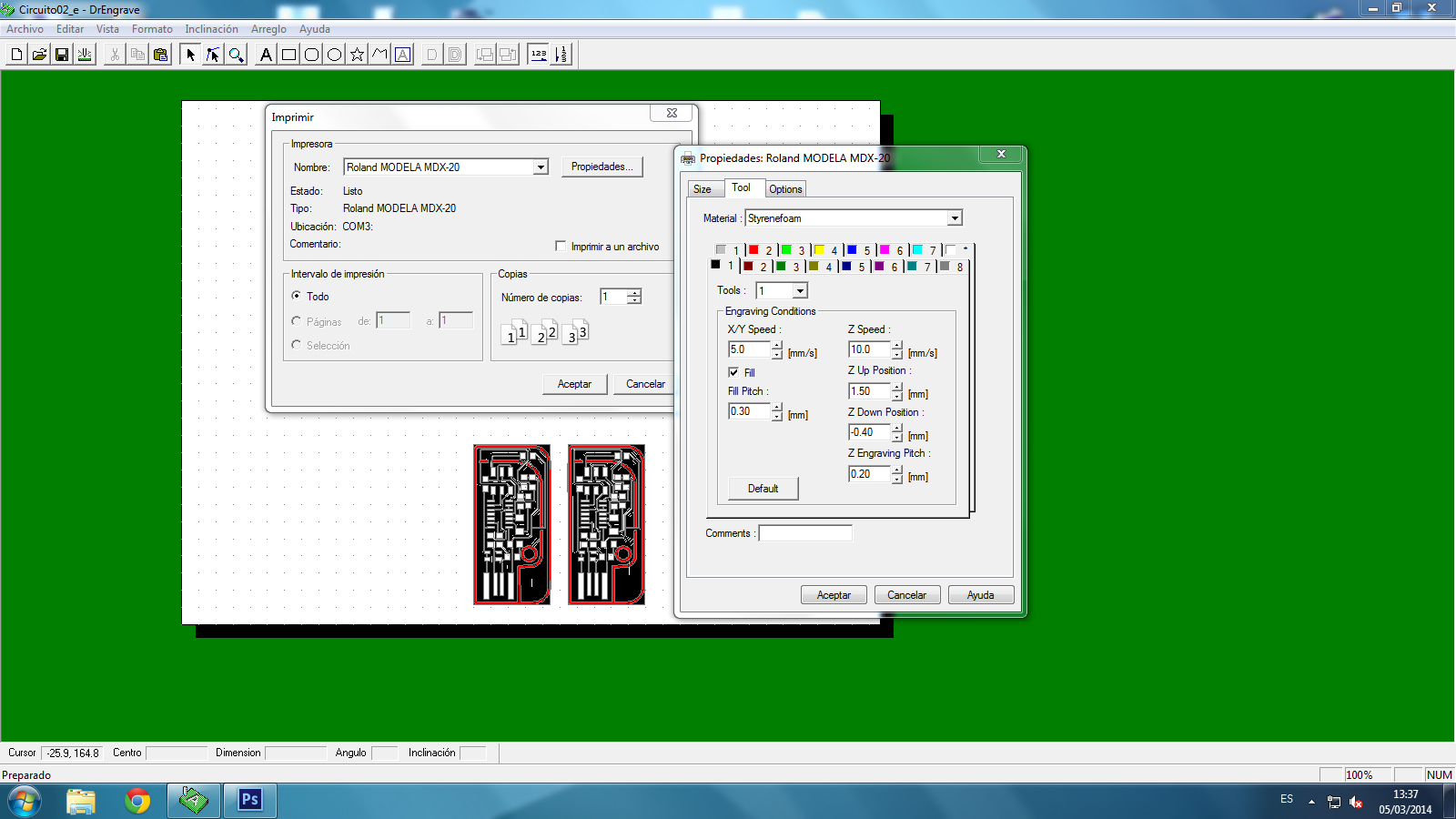Click Aceptar in the Imprimir dialog
The height and width of the screenshot is (819, 1456).
tap(574, 384)
